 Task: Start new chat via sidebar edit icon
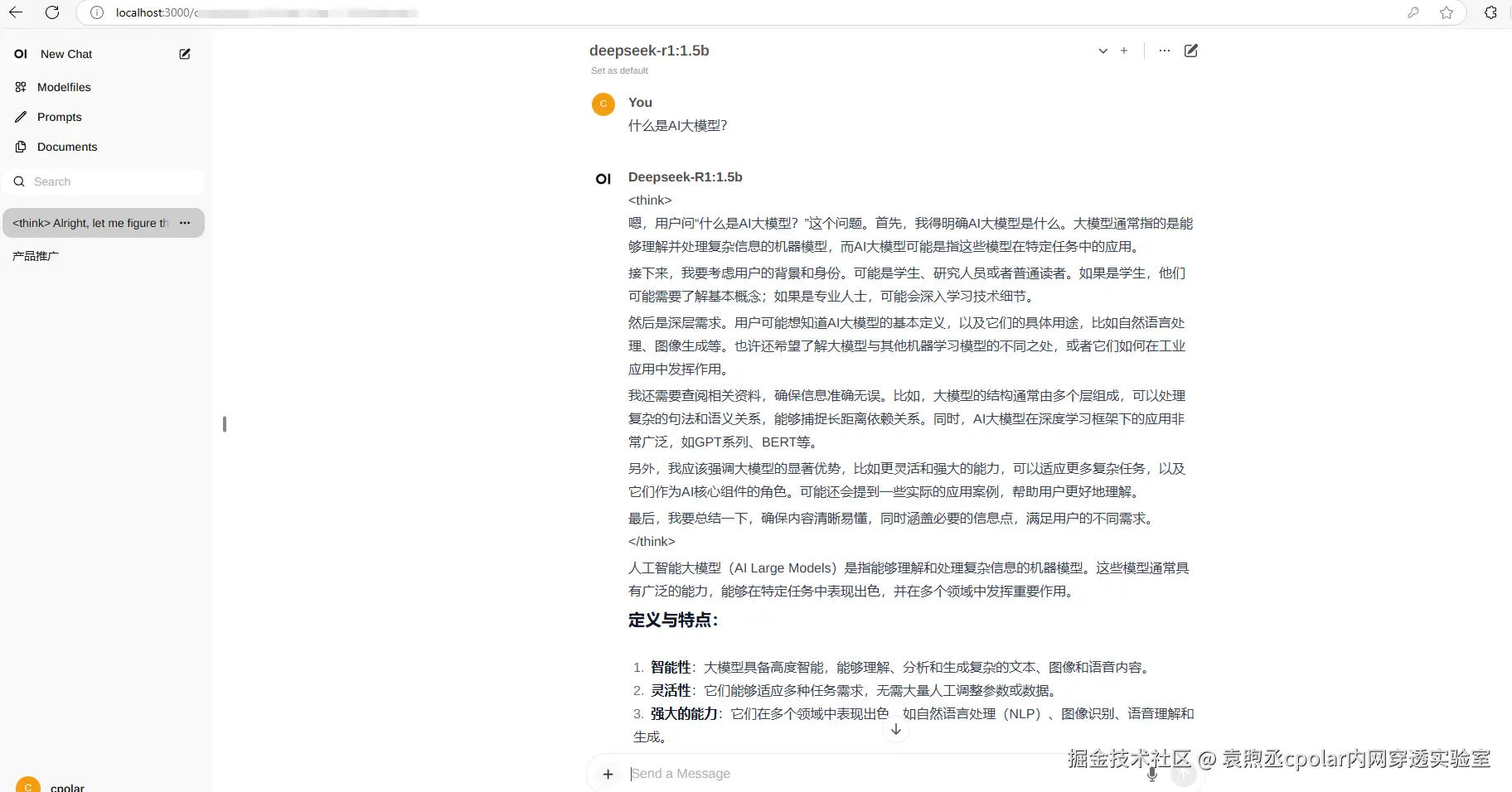[x=185, y=54]
